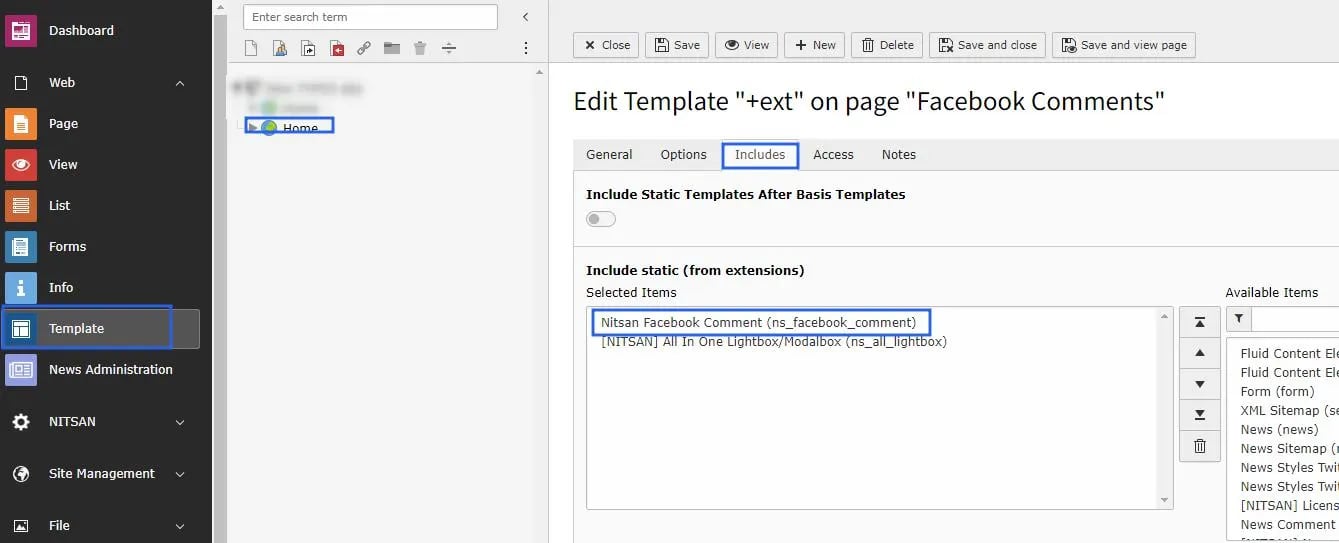This screenshot has width=1339, height=543.
Task: Select News (news) in Available Items
Action: coord(1279,430)
